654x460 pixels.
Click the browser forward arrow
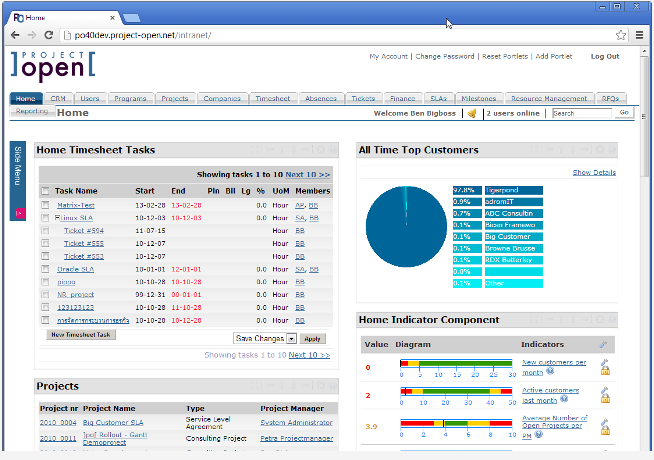(x=32, y=35)
